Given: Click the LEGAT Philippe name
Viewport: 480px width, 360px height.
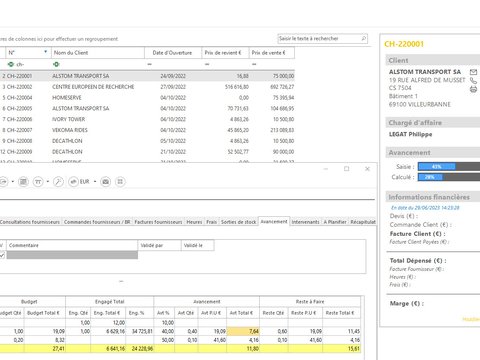Looking at the screenshot, I should click(410, 134).
